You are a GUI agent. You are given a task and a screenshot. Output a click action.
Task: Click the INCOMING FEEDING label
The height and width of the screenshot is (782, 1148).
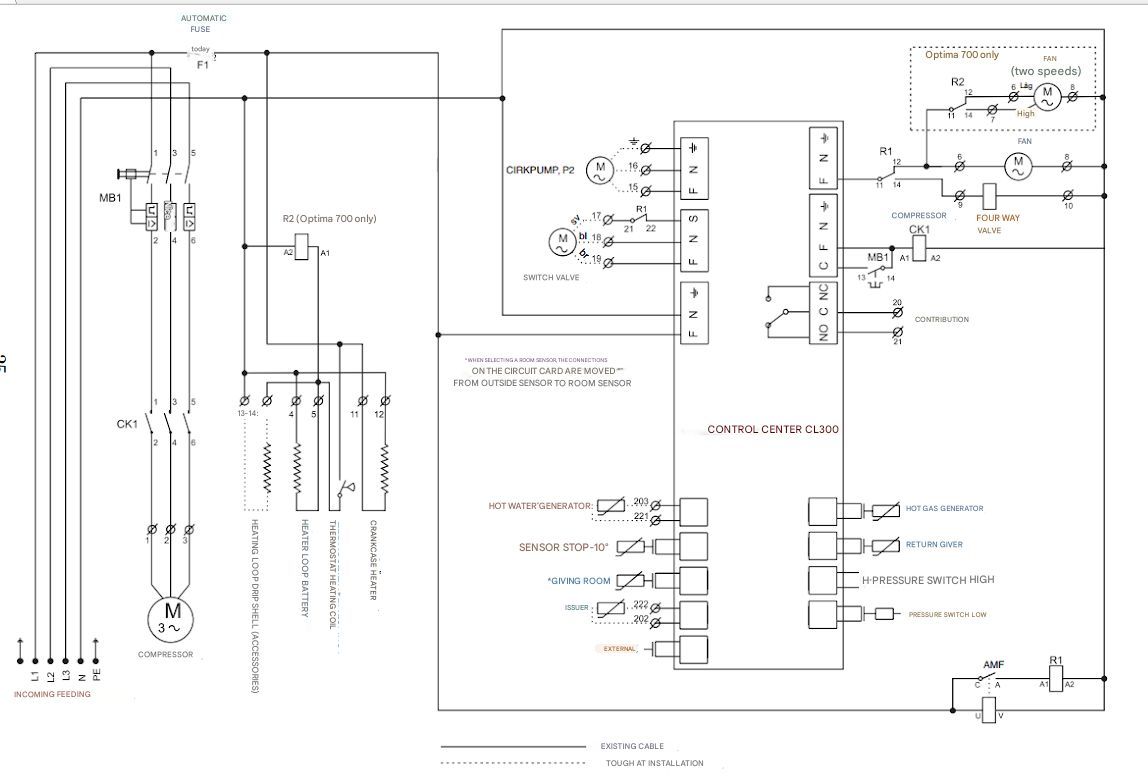[53, 694]
